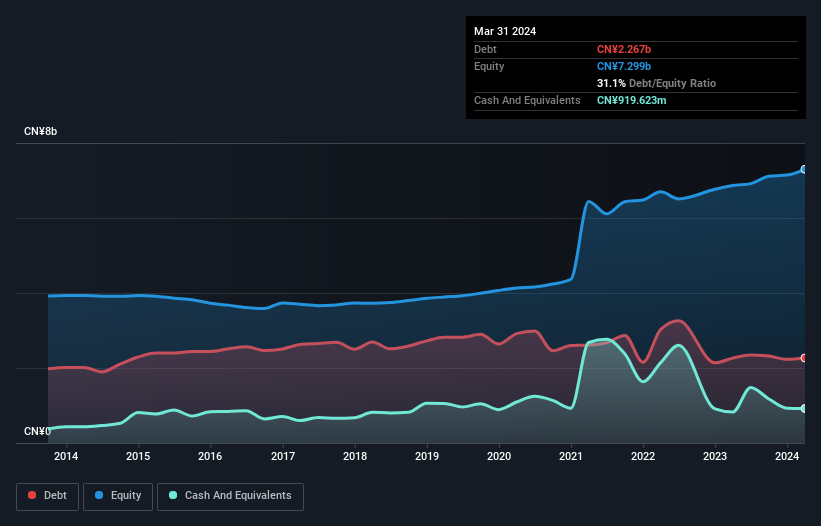The width and height of the screenshot is (821, 526).
Task: Click the CN¥0 y-axis label
Action: pos(37,431)
